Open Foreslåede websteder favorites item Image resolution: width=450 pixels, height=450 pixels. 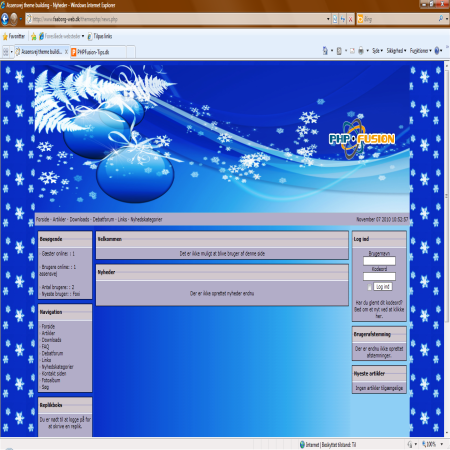61,36
